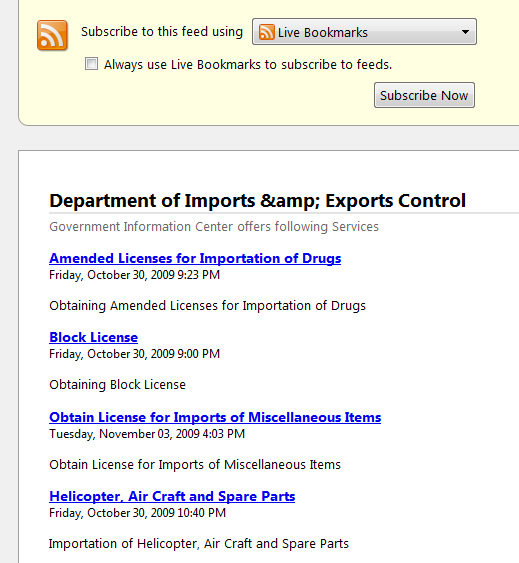
Task: Click the Friday, October 30, 2009 10:40 PM date
Action: (138, 513)
